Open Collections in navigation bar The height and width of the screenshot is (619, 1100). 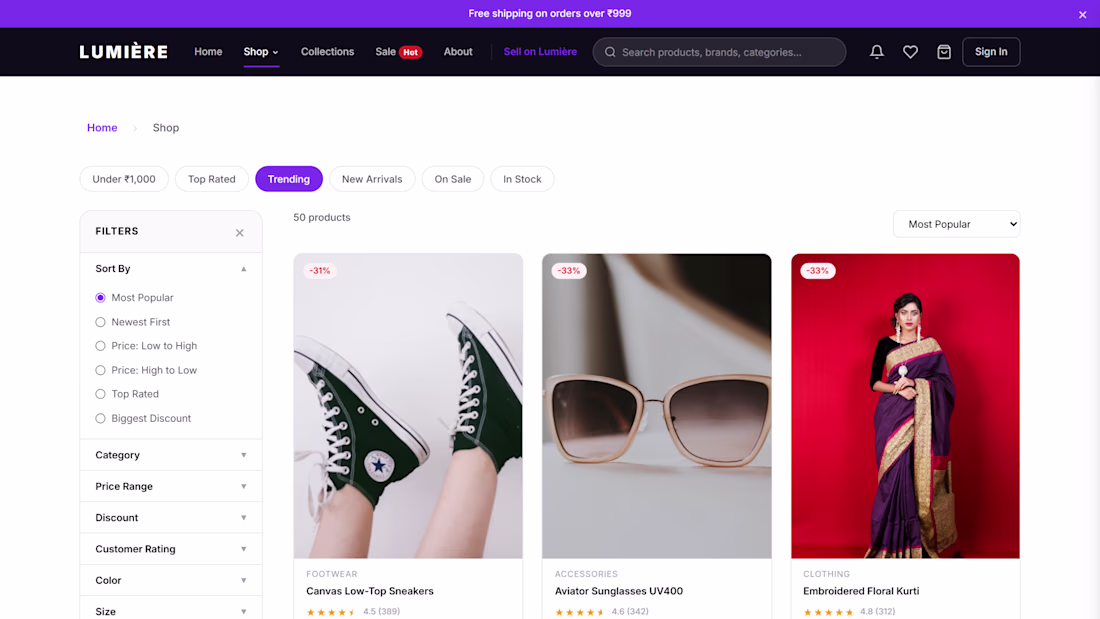pos(328,52)
